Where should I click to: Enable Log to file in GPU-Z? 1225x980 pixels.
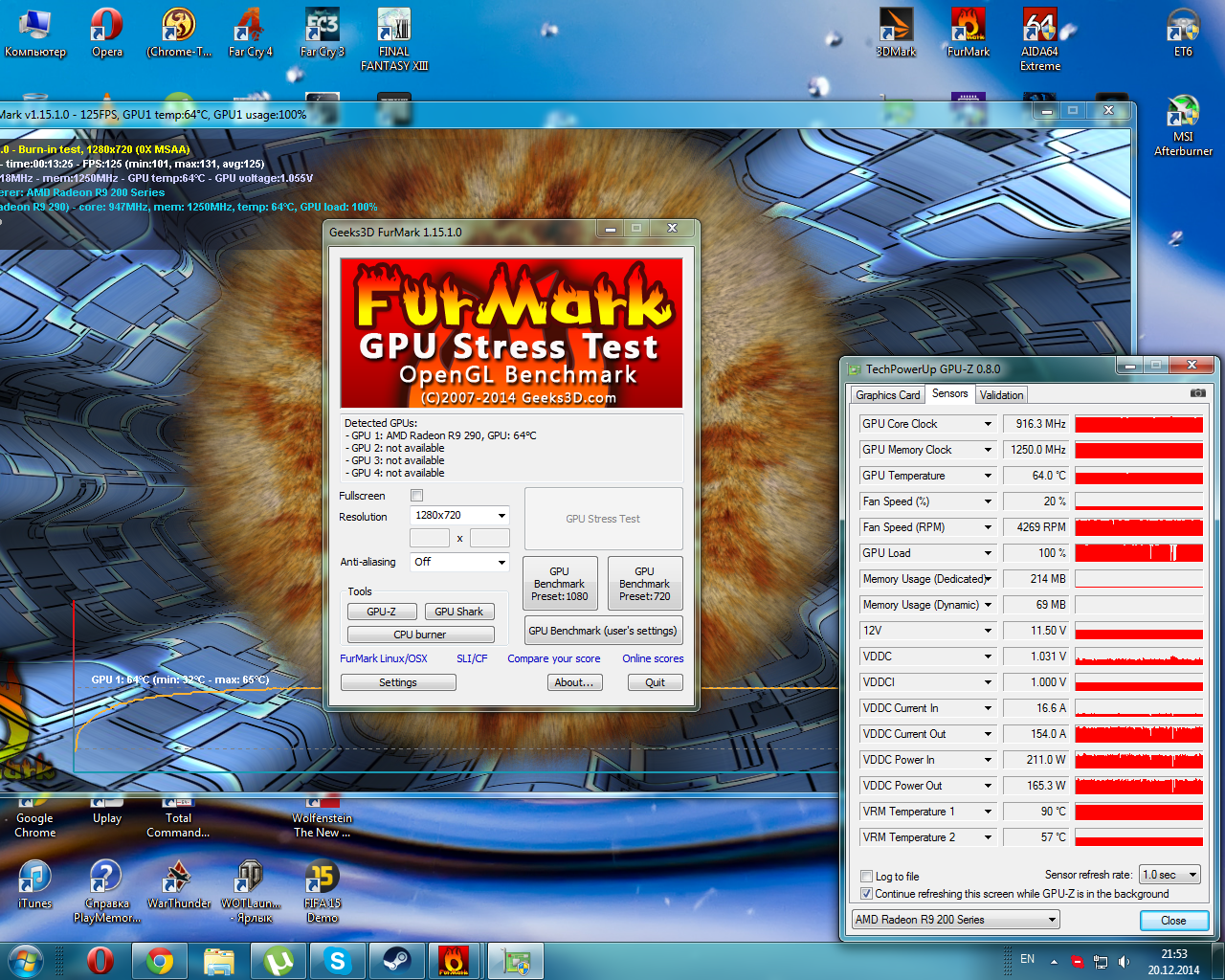866,877
